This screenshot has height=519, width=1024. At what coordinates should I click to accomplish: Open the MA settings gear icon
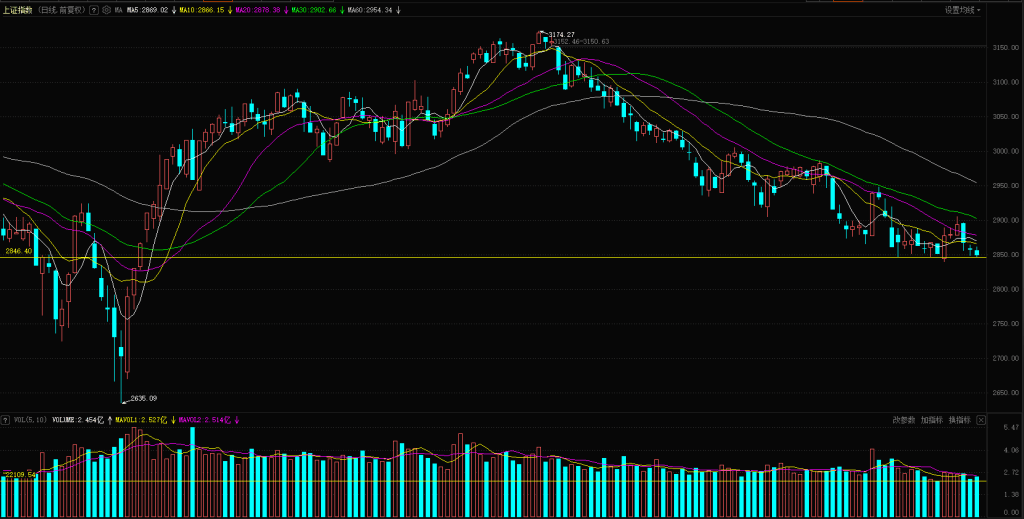106,10
